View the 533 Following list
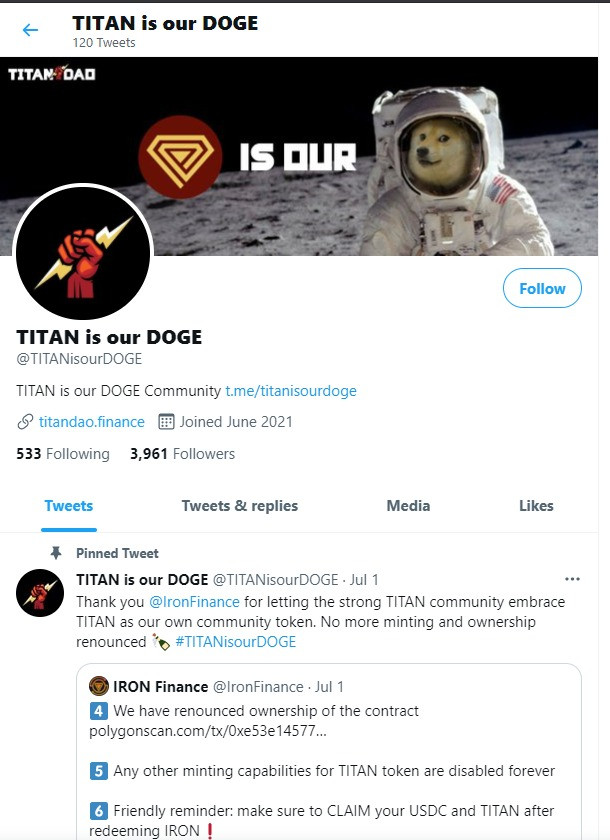Image resolution: width=610 pixels, height=840 pixels. (x=63, y=454)
